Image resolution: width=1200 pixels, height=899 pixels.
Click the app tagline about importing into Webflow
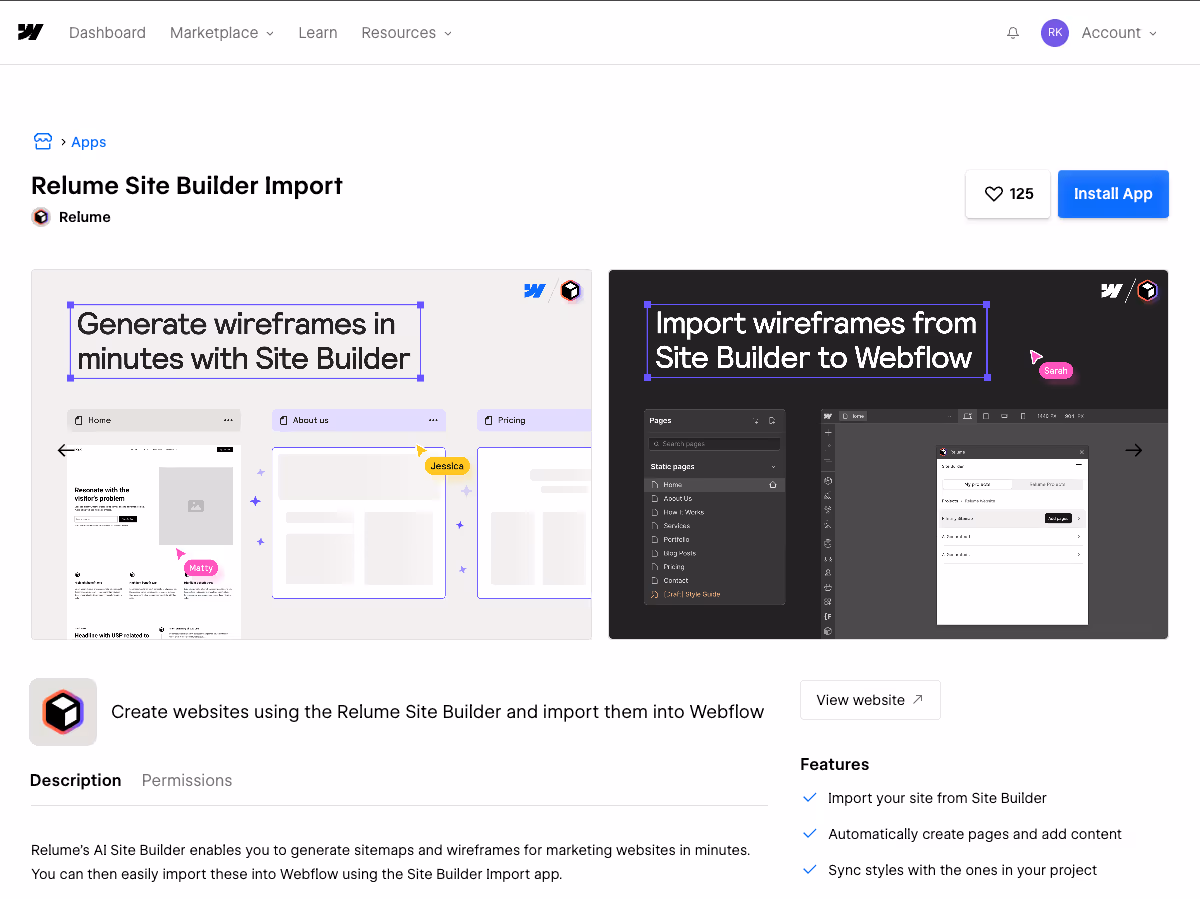coord(437,712)
